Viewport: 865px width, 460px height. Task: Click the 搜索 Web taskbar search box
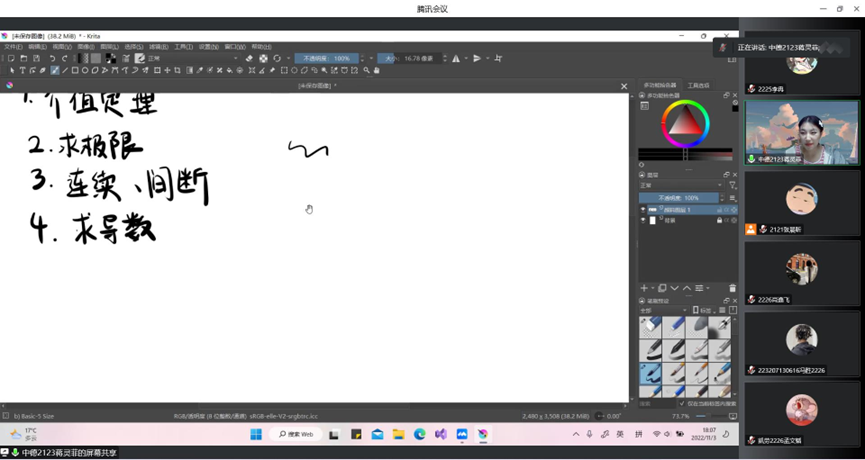click(x=294, y=434)
